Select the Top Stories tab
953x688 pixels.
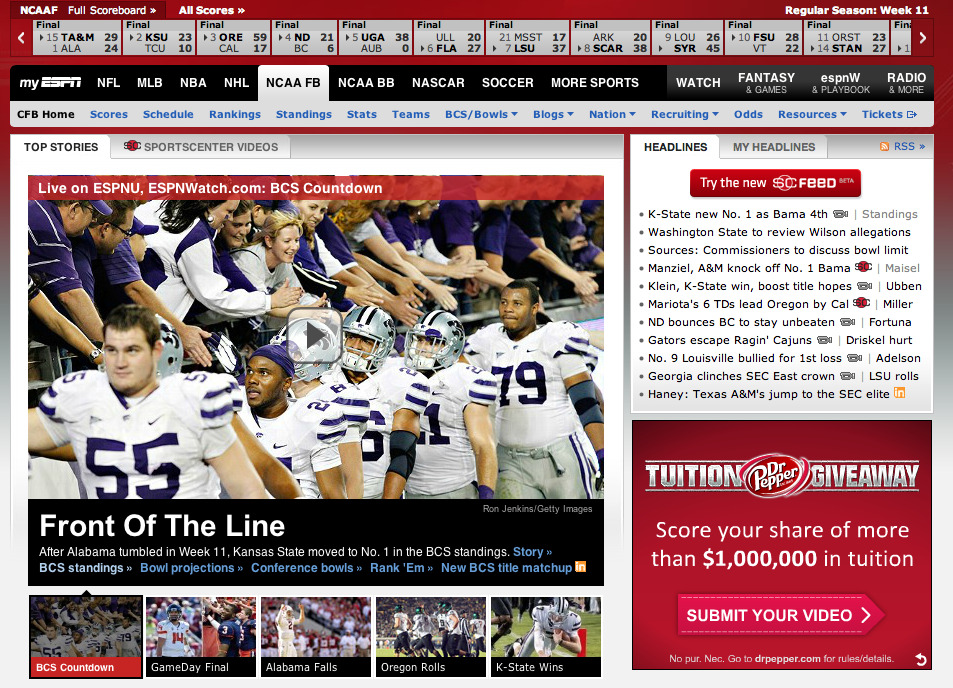[x=61, y=146]
